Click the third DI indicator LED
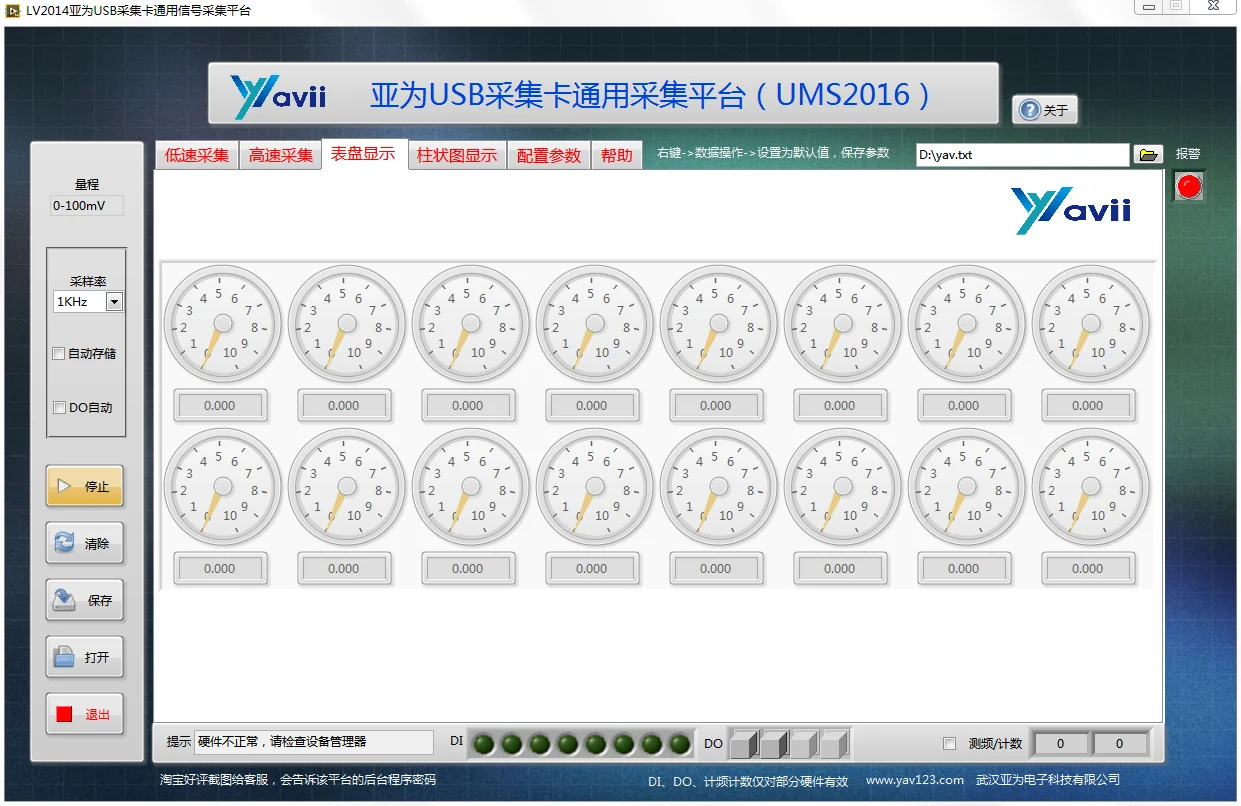Image resolution: width=1241 pixels, height=806 pixels. (540, 744)
